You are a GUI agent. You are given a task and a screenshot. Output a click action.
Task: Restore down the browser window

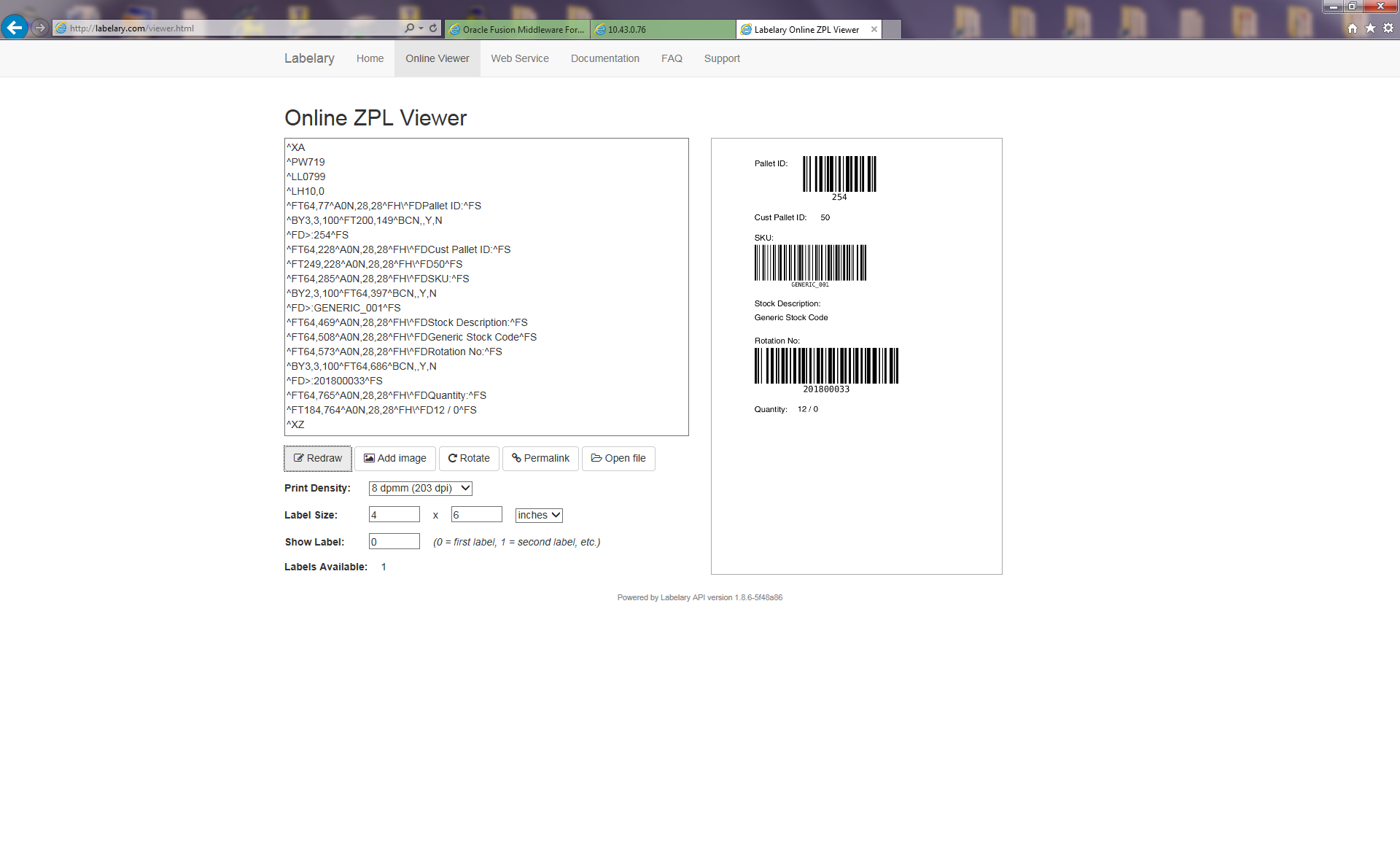tap(1353, 6)
